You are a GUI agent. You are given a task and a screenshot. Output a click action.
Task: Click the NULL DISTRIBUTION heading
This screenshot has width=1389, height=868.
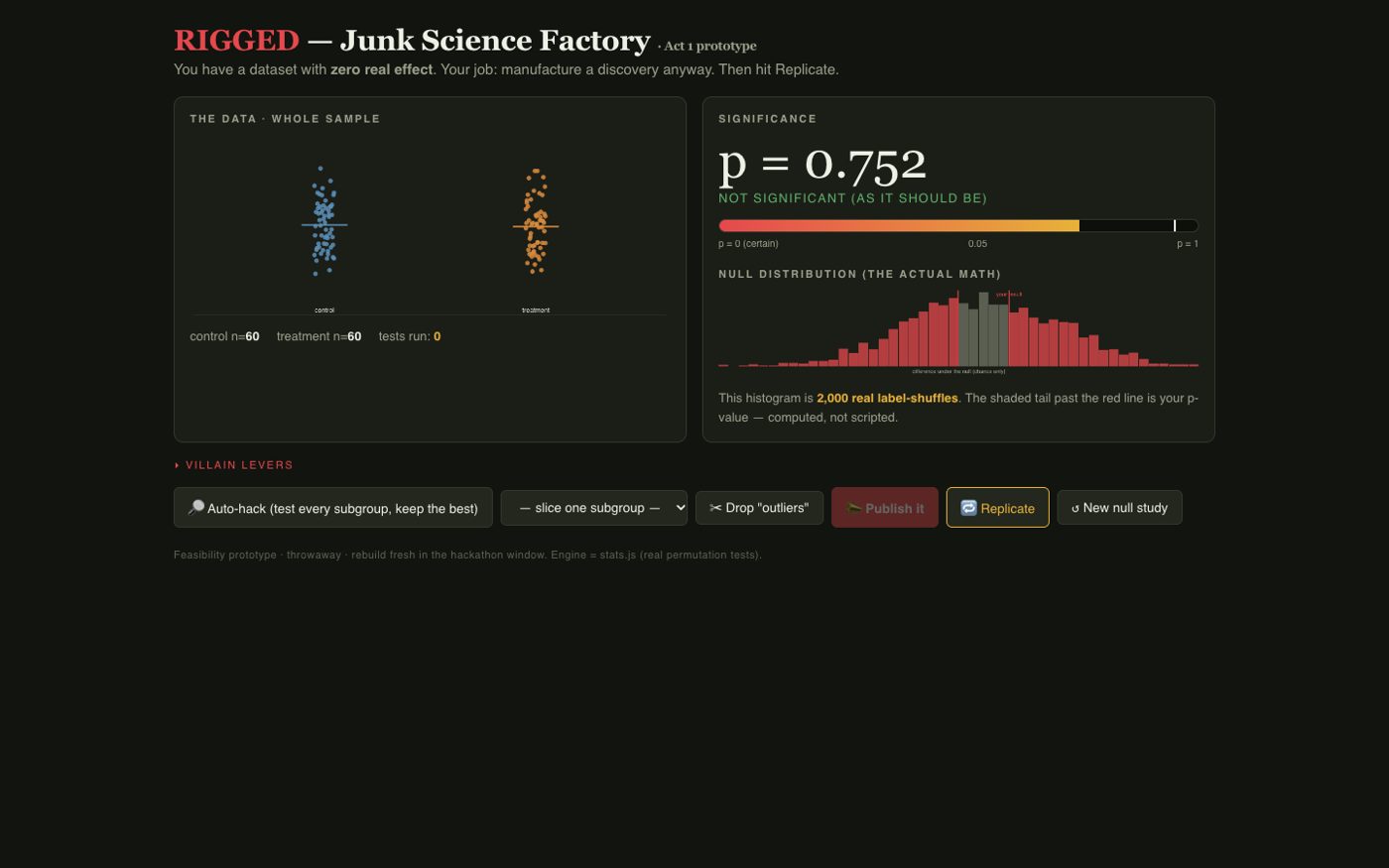(x=859, y=274)
